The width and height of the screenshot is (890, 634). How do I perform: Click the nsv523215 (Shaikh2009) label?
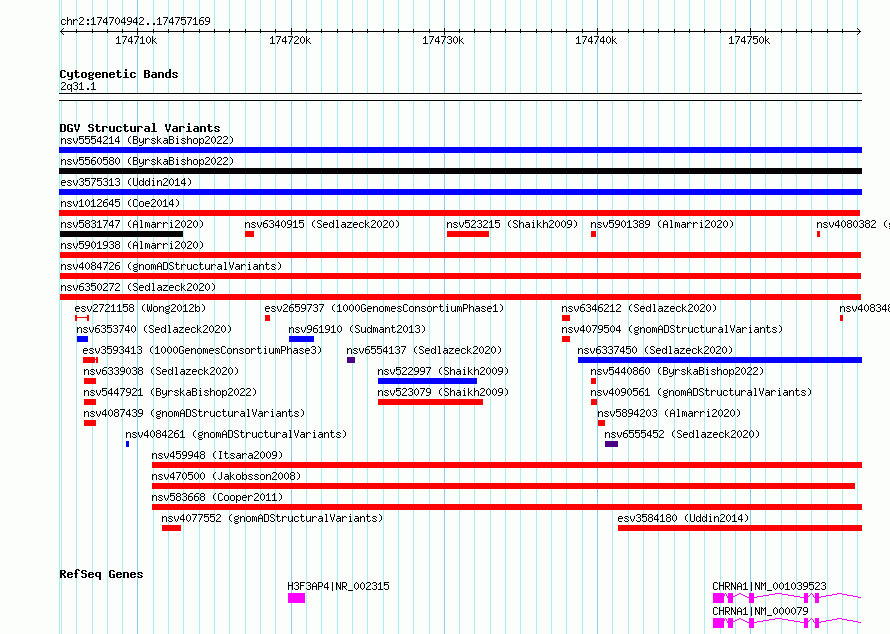point(512,224)
